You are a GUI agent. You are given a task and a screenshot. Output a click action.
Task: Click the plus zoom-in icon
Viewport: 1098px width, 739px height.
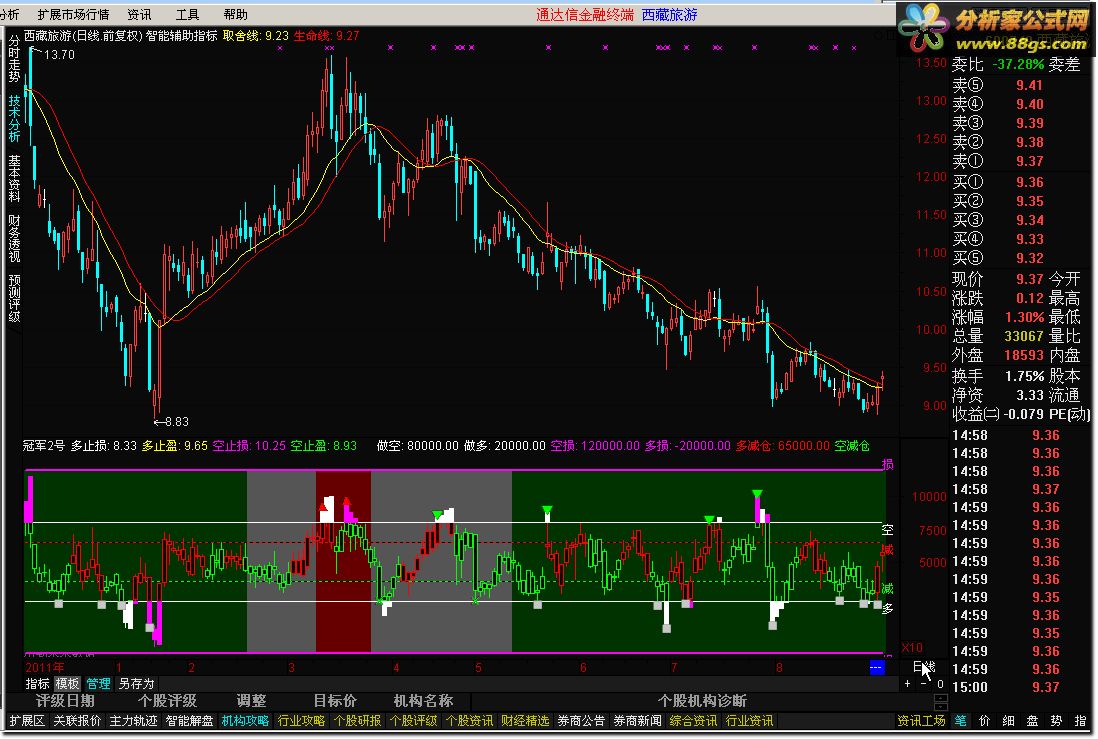[x=908, y=684]
